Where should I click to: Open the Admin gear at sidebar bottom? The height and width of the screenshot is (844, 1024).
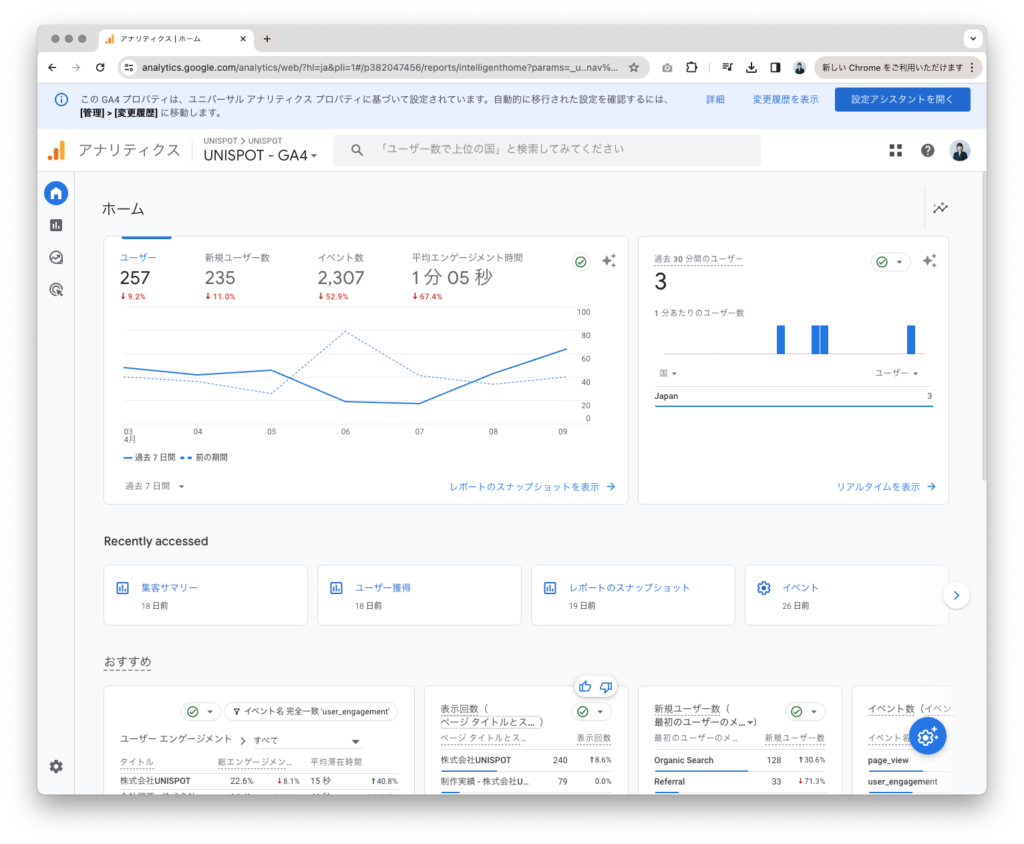(56, 766)
